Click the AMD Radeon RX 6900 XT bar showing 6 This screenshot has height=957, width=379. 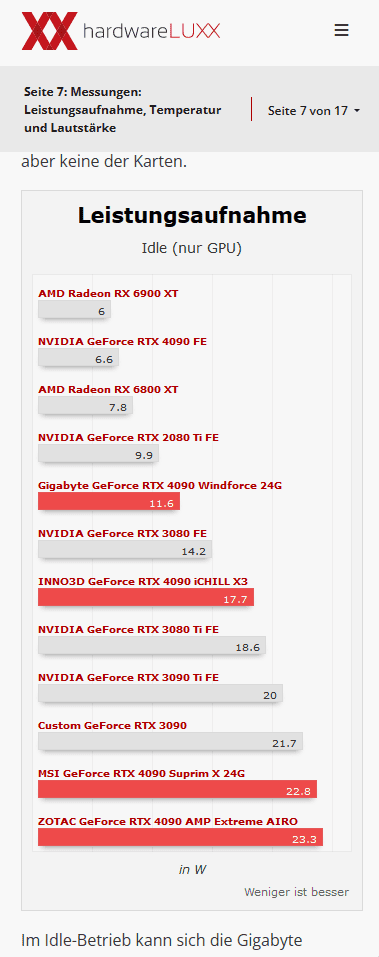[74, 309]
